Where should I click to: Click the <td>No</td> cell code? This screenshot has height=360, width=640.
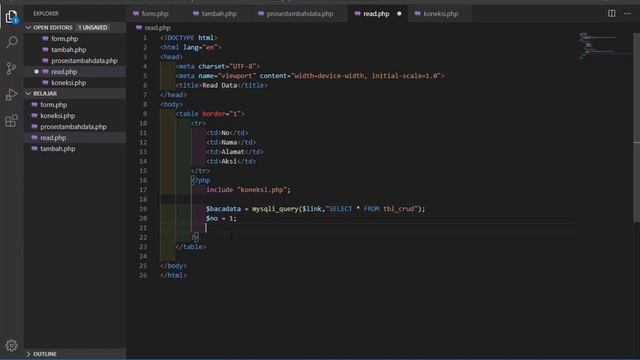227,133
